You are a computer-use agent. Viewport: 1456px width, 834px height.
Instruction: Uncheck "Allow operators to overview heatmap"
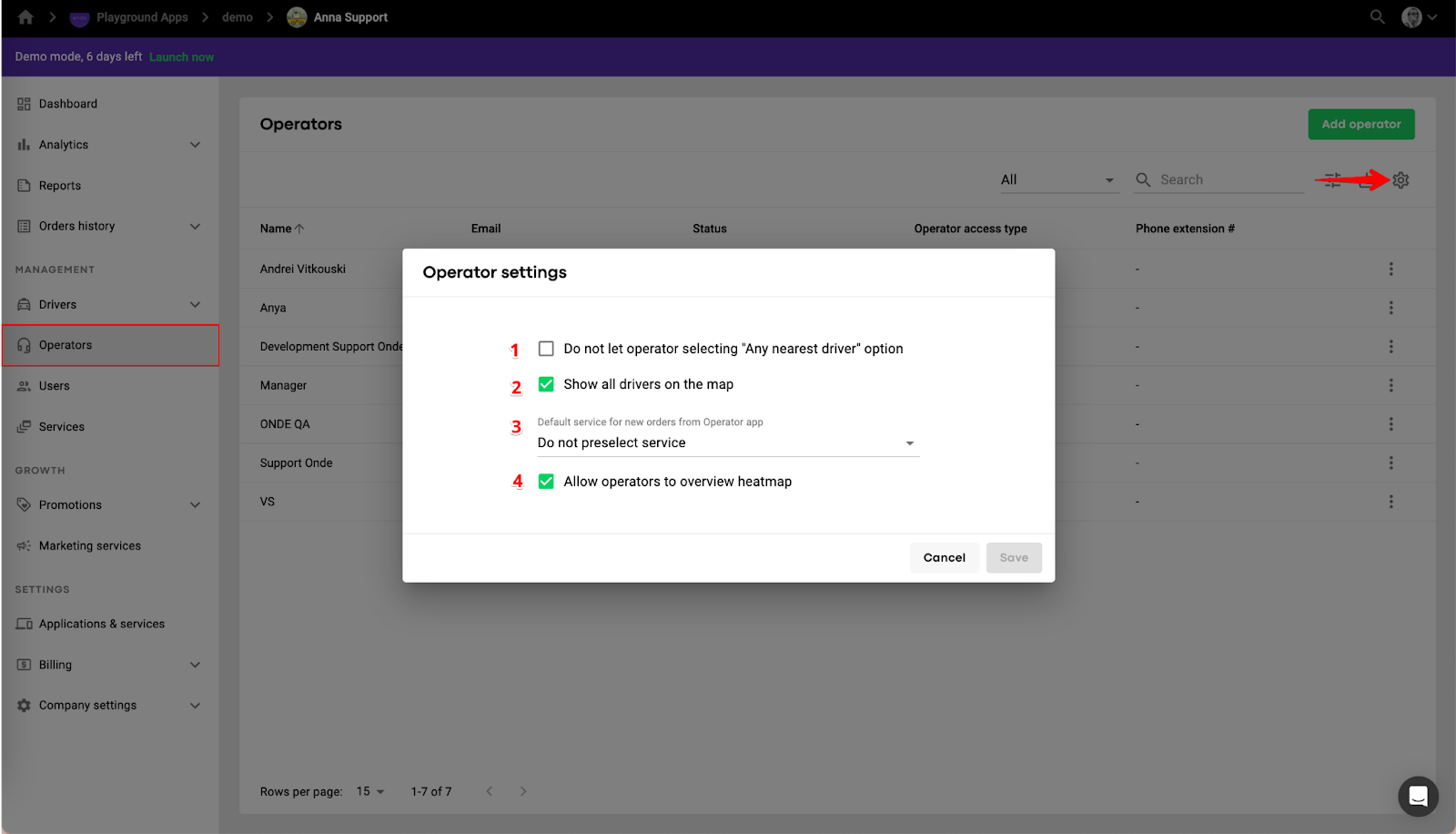coord(546,482)
